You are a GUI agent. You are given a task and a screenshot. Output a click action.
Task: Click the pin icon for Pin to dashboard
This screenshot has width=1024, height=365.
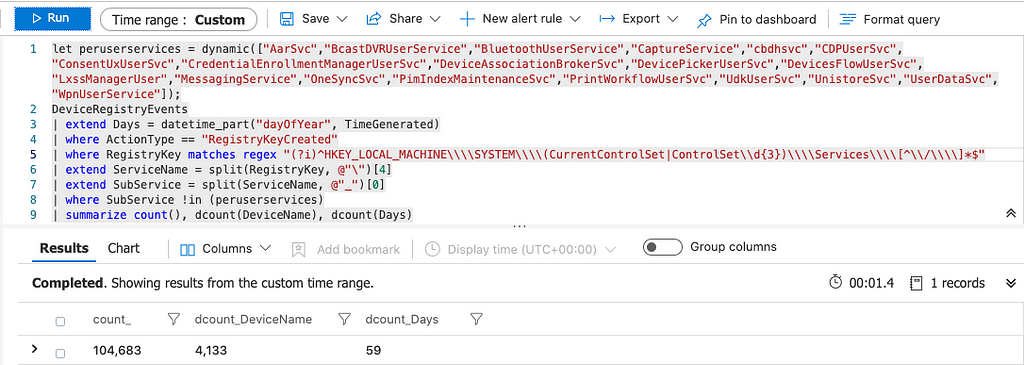tap(705, 20)
